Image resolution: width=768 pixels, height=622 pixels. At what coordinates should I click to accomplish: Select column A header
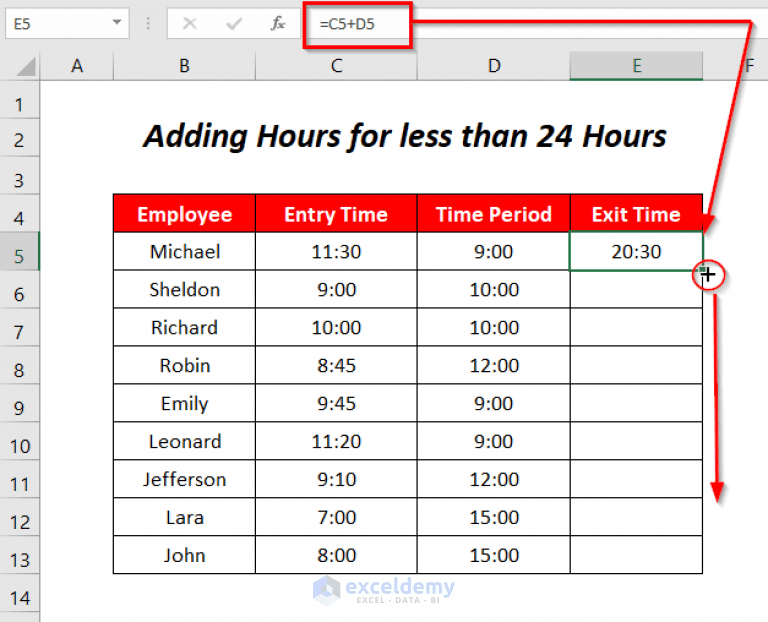coord(76,66)
